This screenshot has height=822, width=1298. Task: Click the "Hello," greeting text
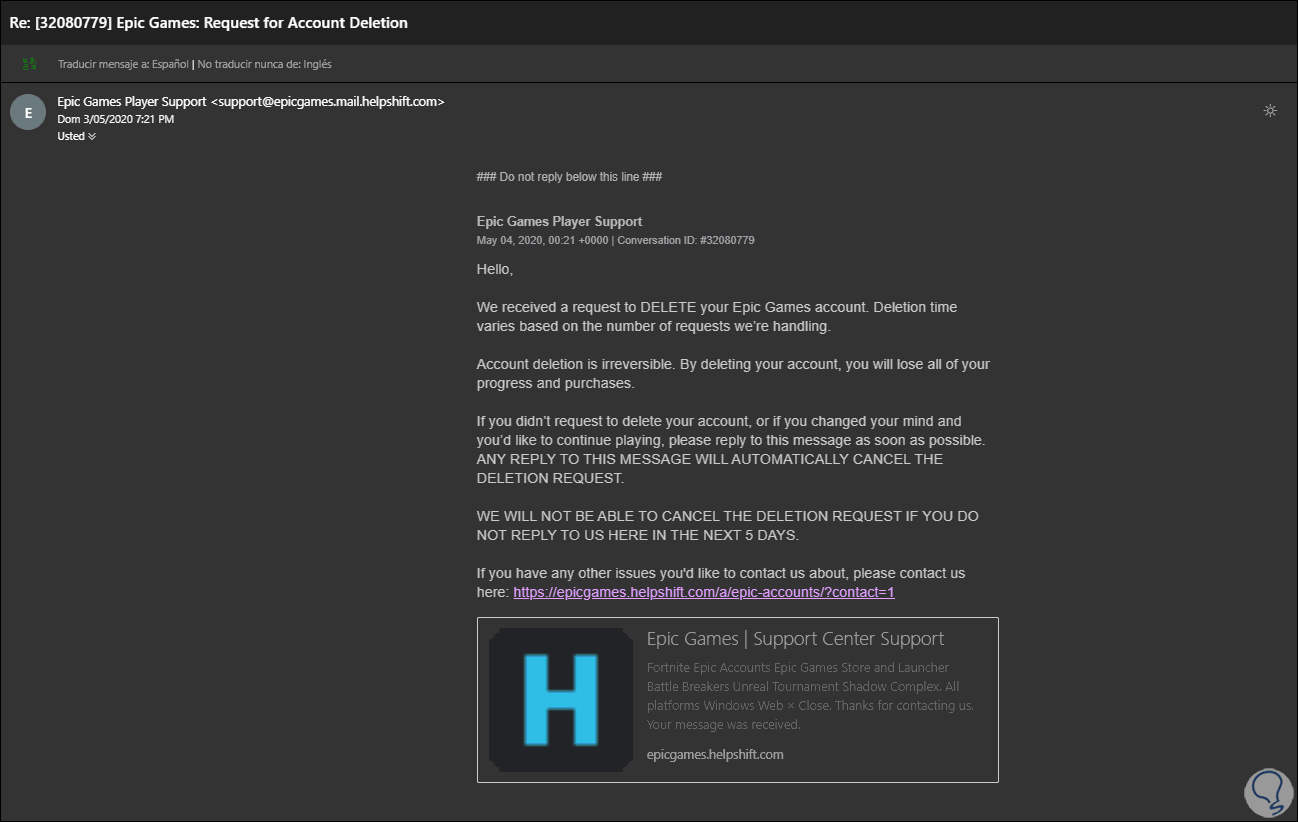click(x=495, y=269)
